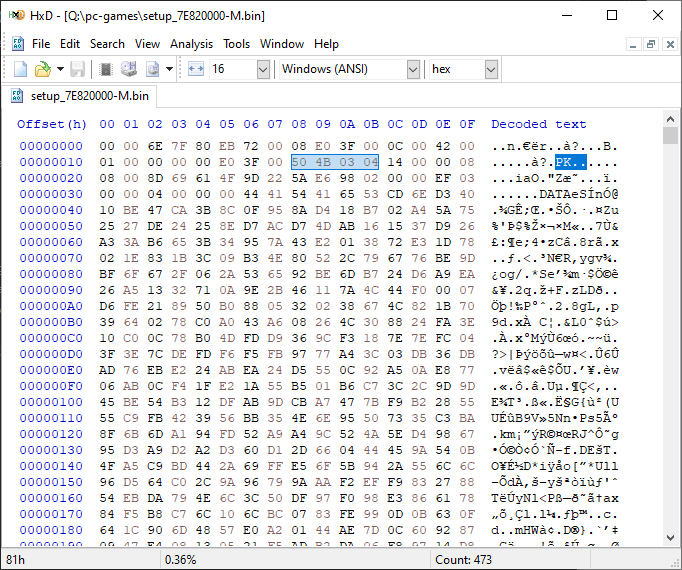The width and height of the screenshot is (682, 570).
Task: Open the Tools menu
Action: (237, 44)
